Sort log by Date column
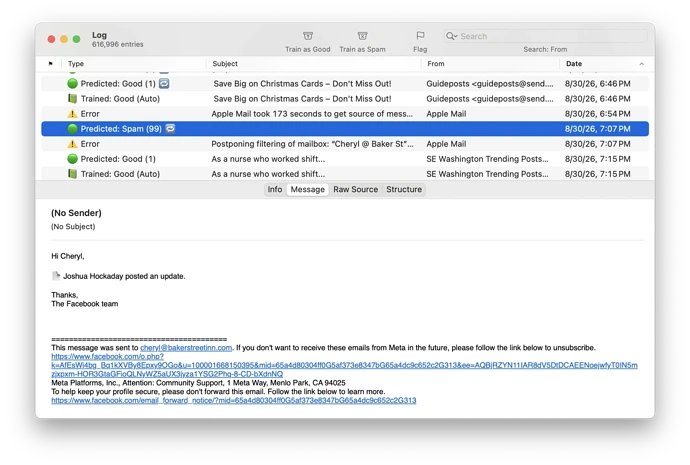The image size is (690, 465). click(574, 64)
